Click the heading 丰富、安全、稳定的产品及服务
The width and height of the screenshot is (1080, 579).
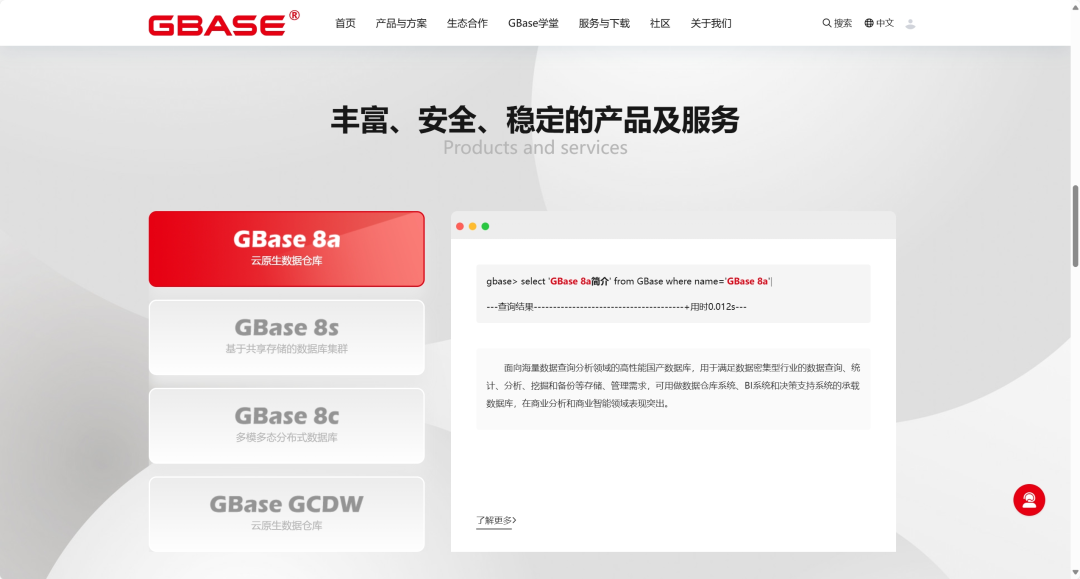(535, 120)
